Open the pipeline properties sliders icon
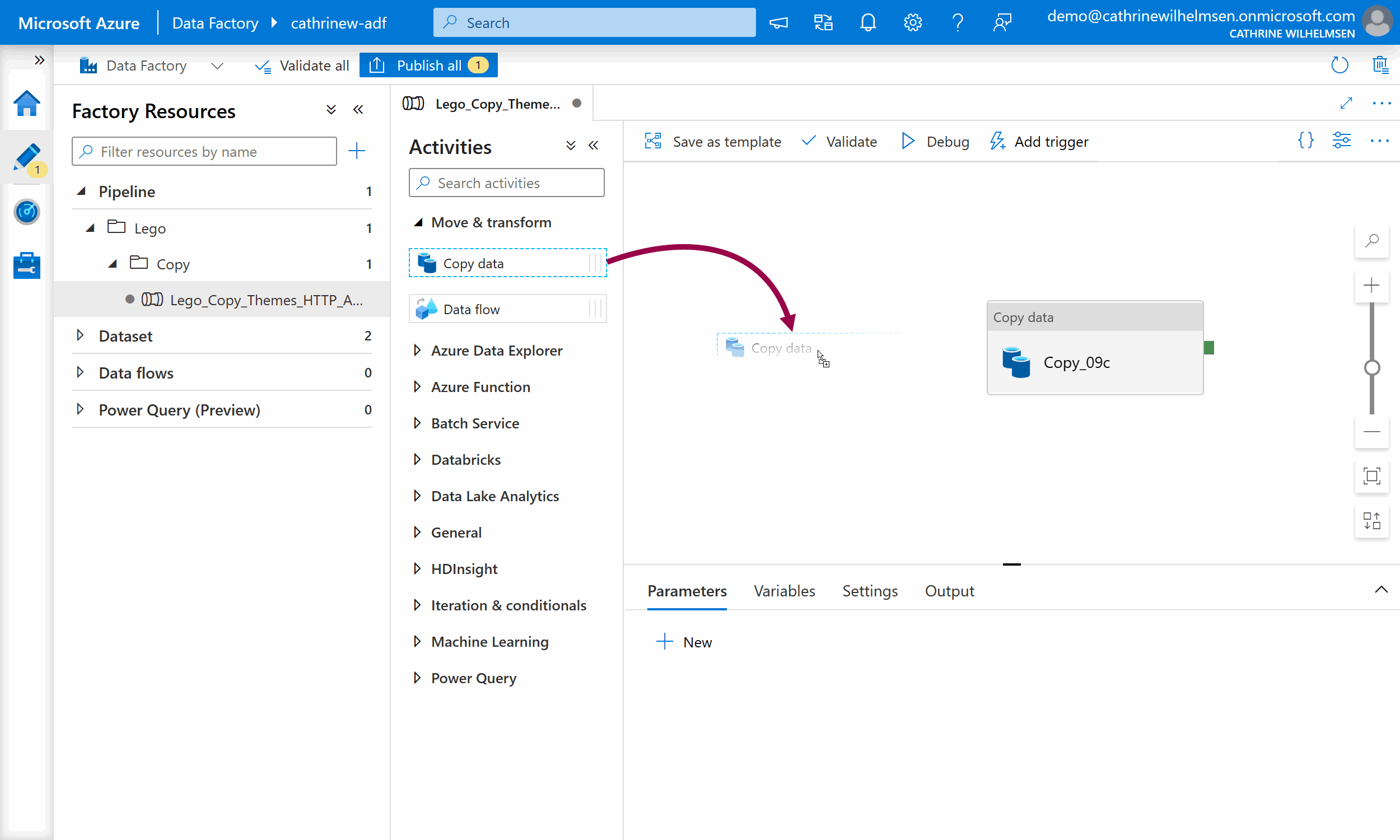Image resolution: width=1400 pixels, height=840 pixels. click(x=1341, y=141)
